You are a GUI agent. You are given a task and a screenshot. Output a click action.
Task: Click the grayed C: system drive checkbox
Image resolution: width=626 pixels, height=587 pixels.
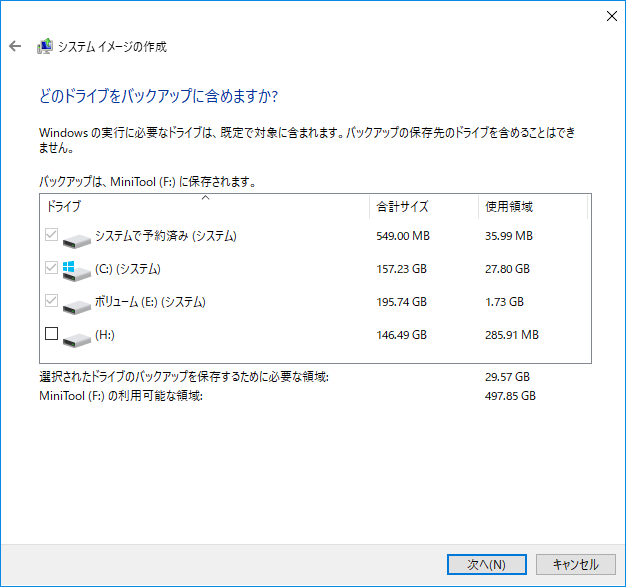point(52,269)
